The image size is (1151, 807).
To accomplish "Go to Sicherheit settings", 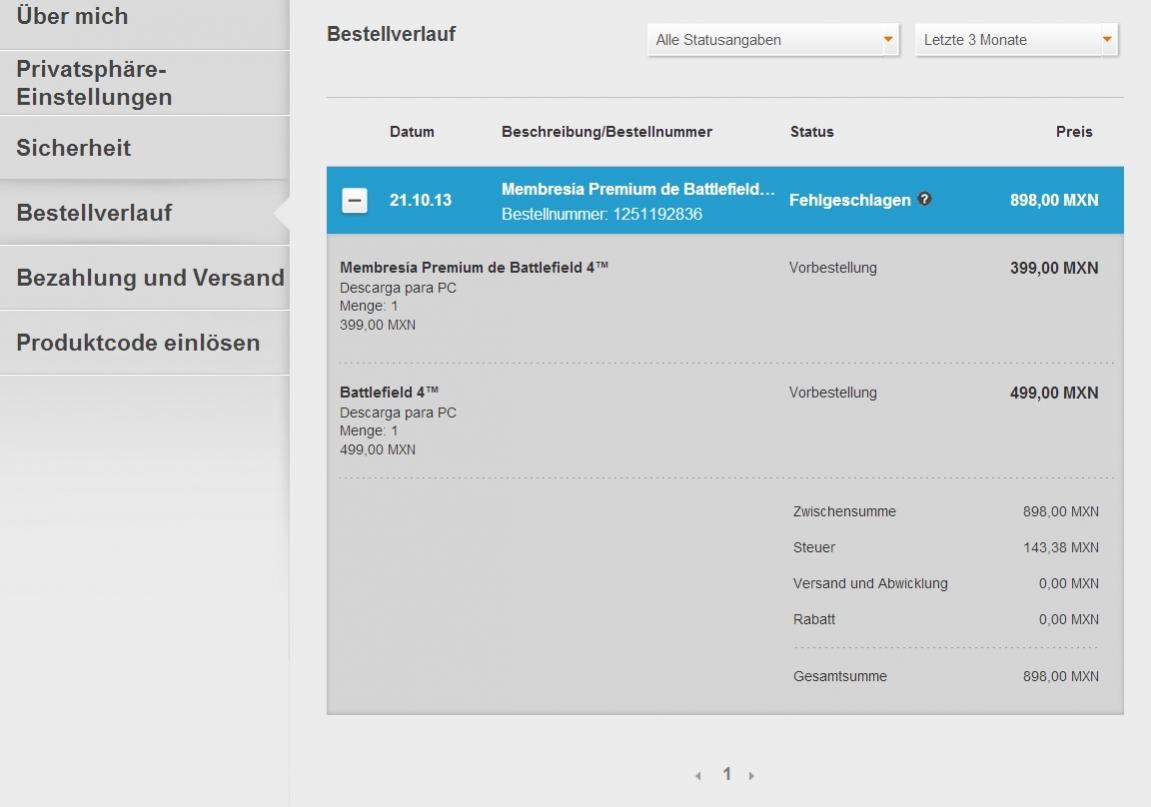I will pyautogui.click(x=145, y=148).
